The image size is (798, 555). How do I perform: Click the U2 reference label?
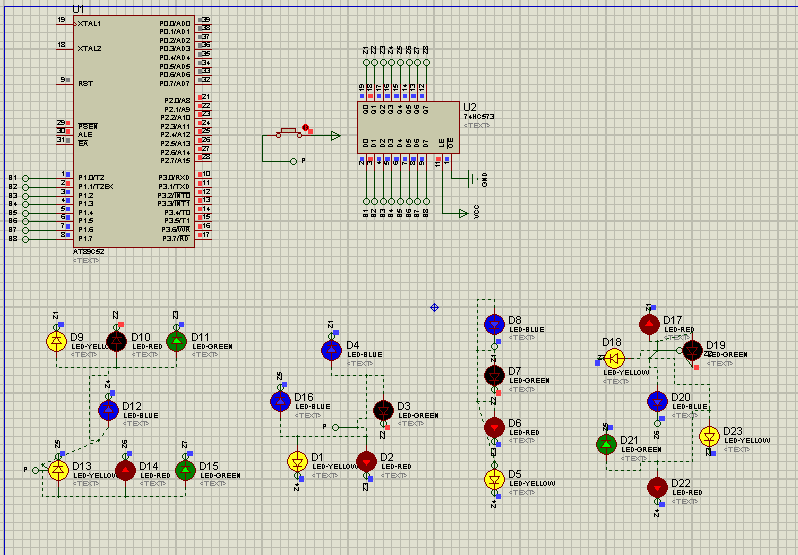tap(470, 107)
